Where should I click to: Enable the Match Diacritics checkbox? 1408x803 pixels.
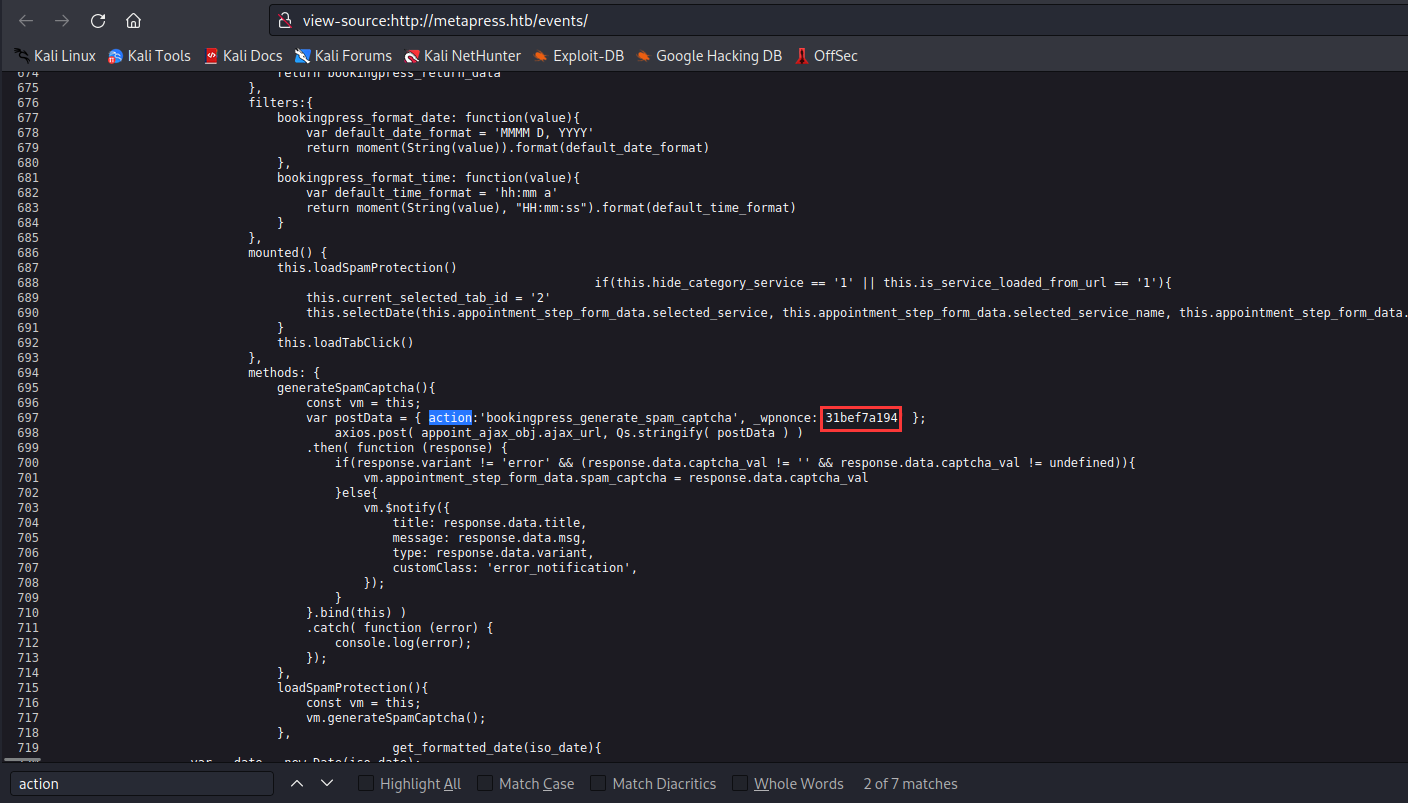point(598,783)
